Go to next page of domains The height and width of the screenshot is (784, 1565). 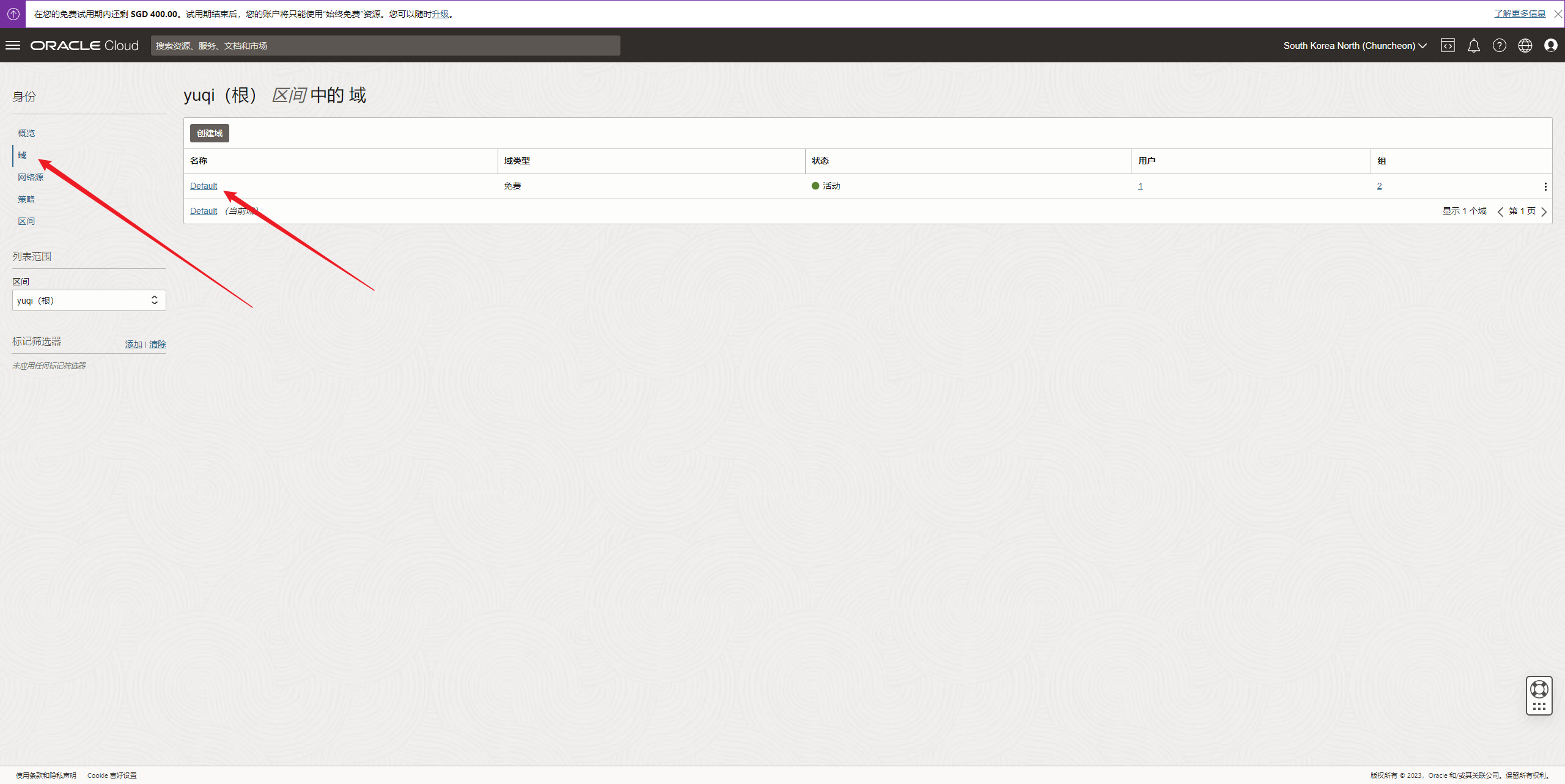click(1544, 211)
